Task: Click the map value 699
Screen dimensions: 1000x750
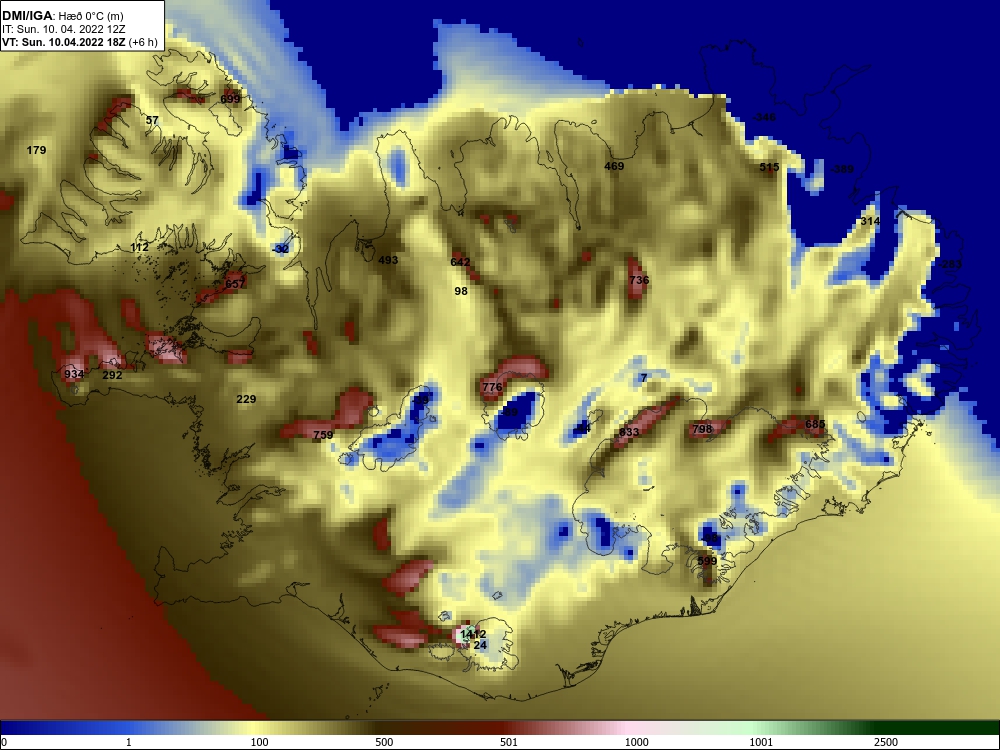Action: coord(230,99)
